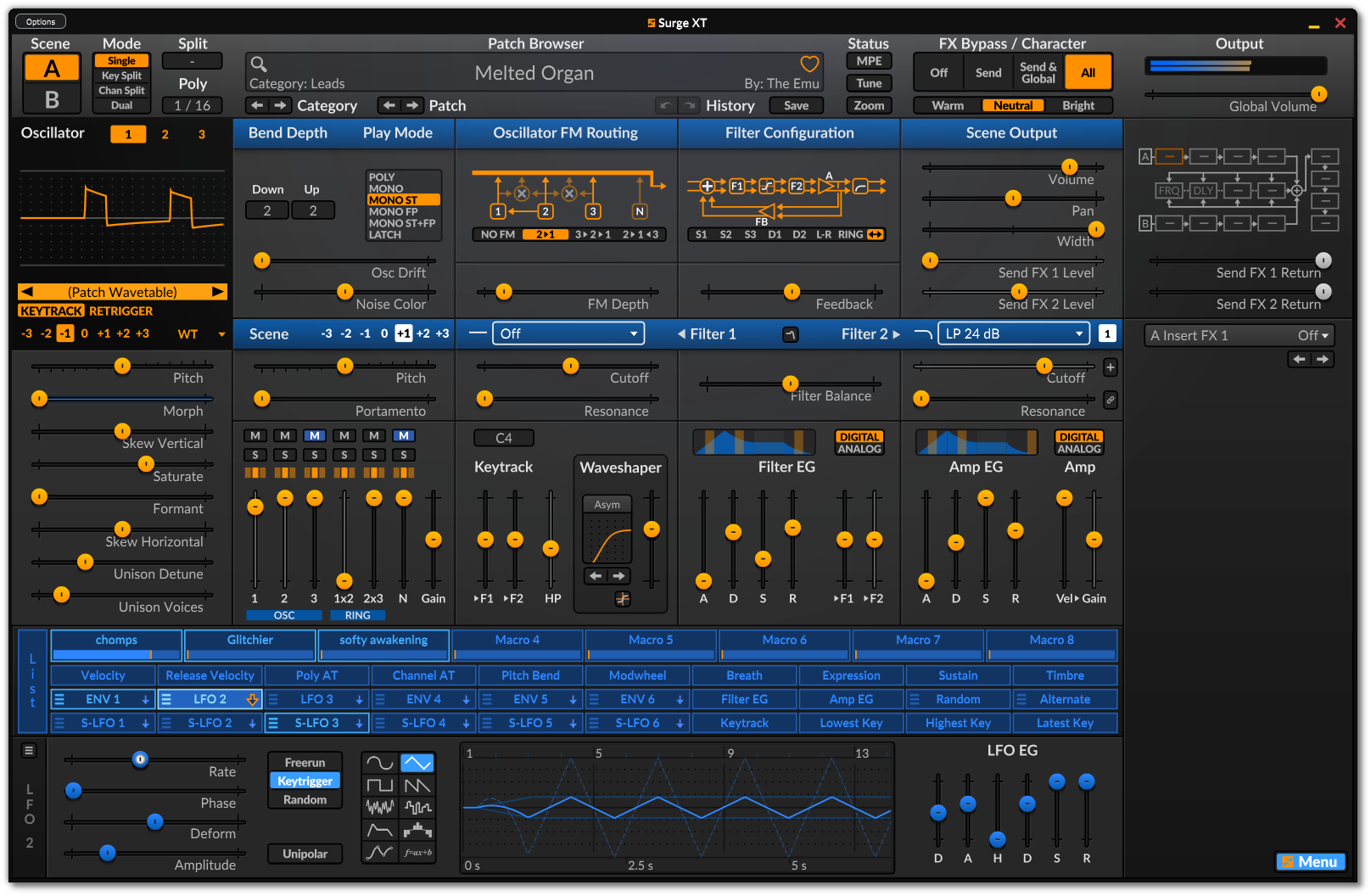Click the undo arrow beside History
1371x896 pixels.
pos(666,105)
